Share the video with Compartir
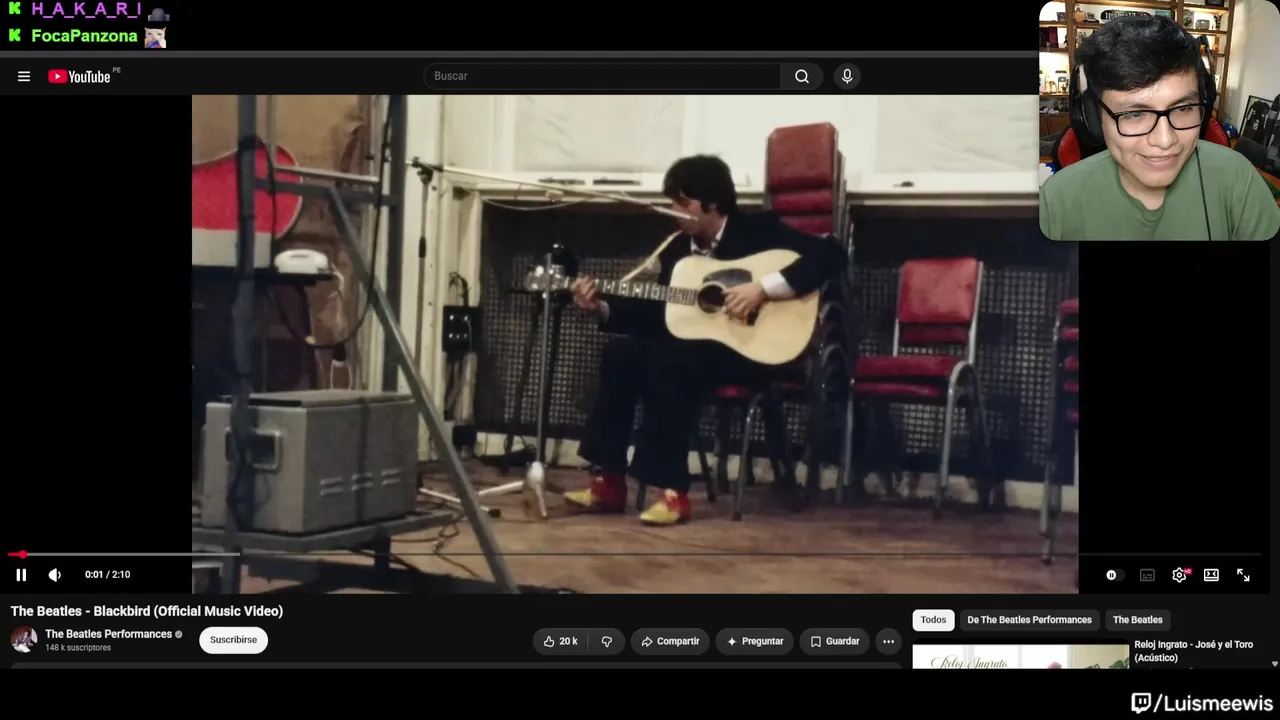 [x=670, y=641]
